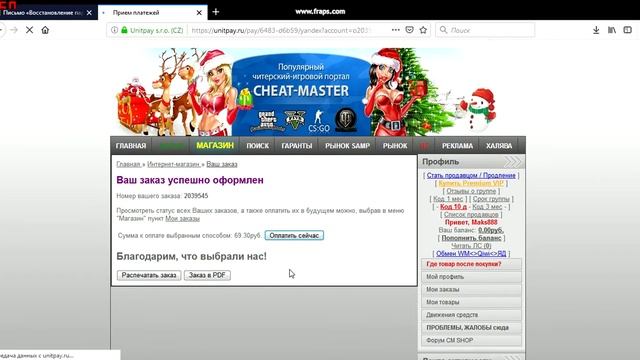Open the 'Читать ЛС (0)' link
This screenshot has width=640, height=360.
471,246
